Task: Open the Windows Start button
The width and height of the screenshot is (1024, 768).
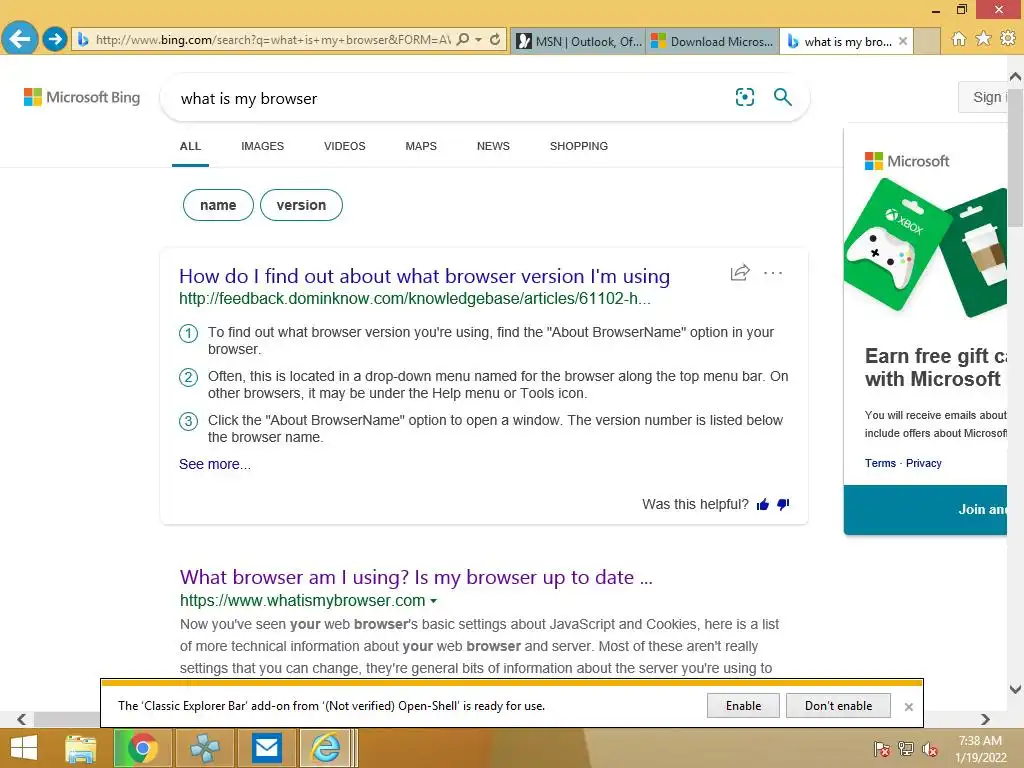Action: click(24, 748)
